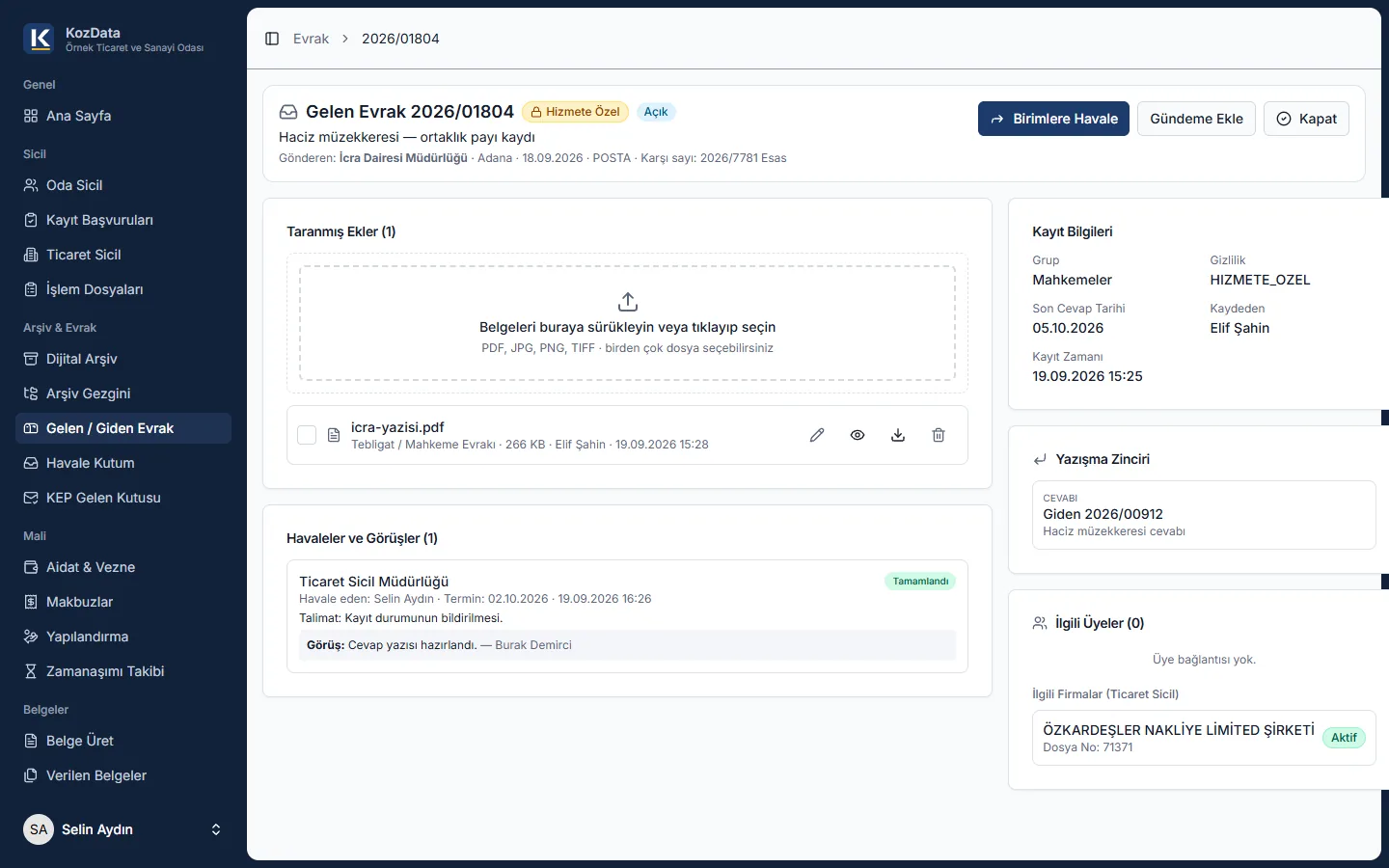This screenshot has height=868, width=1389.
Task: Go to Oda Sicil
Action: [x=123, y=185]
